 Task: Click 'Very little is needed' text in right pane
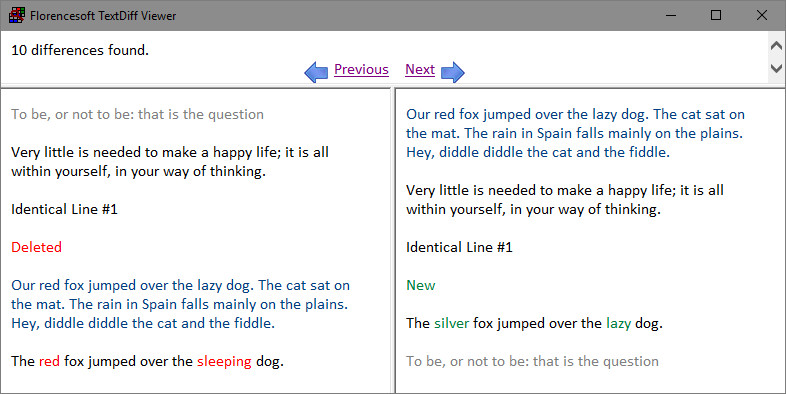565,200
